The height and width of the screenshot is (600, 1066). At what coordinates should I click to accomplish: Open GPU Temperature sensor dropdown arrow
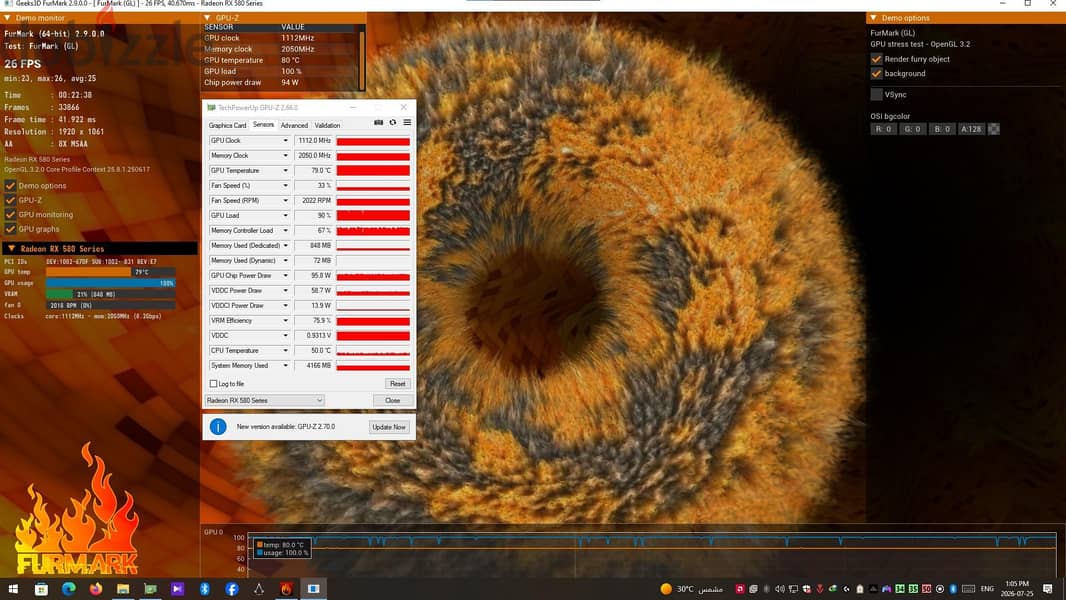click(286, 171)
